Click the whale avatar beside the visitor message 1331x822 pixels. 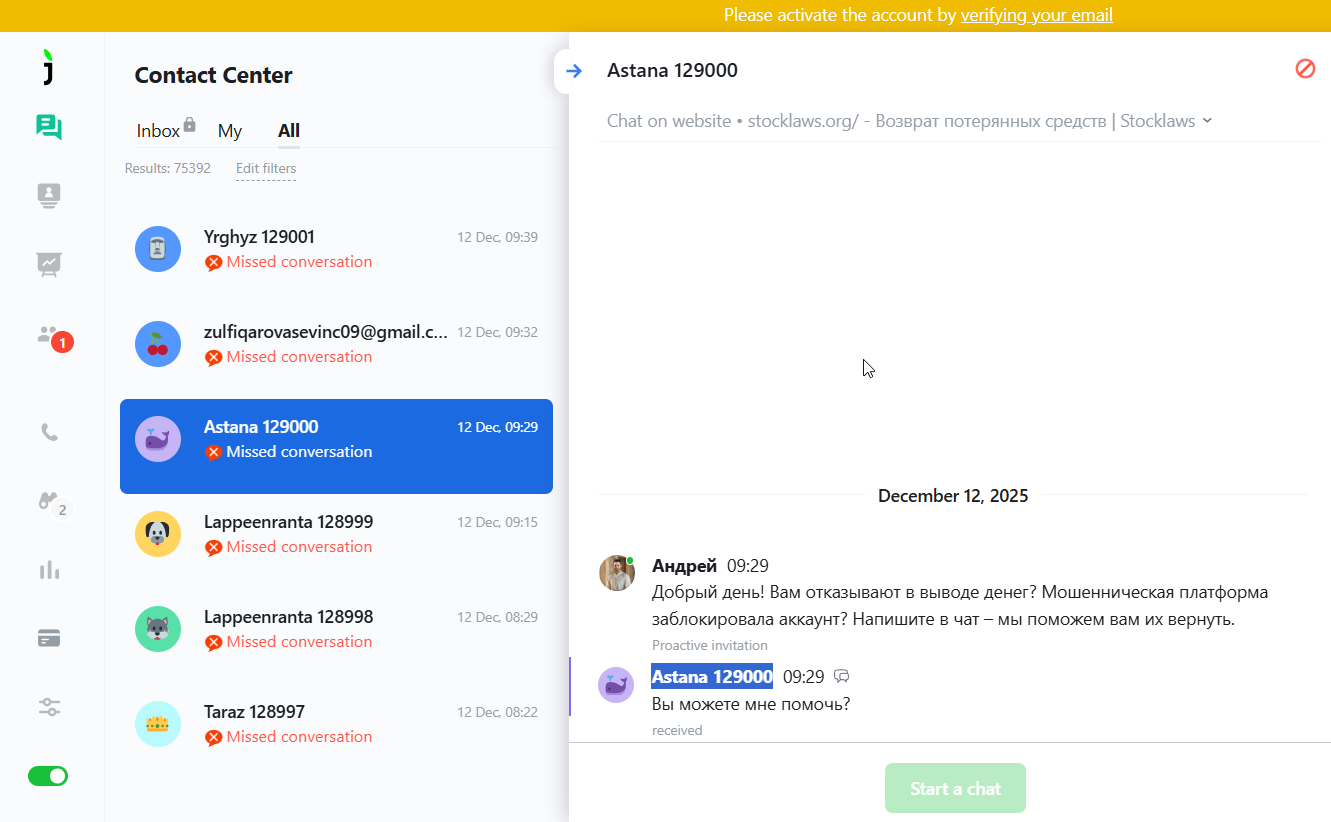click(616, 685)
